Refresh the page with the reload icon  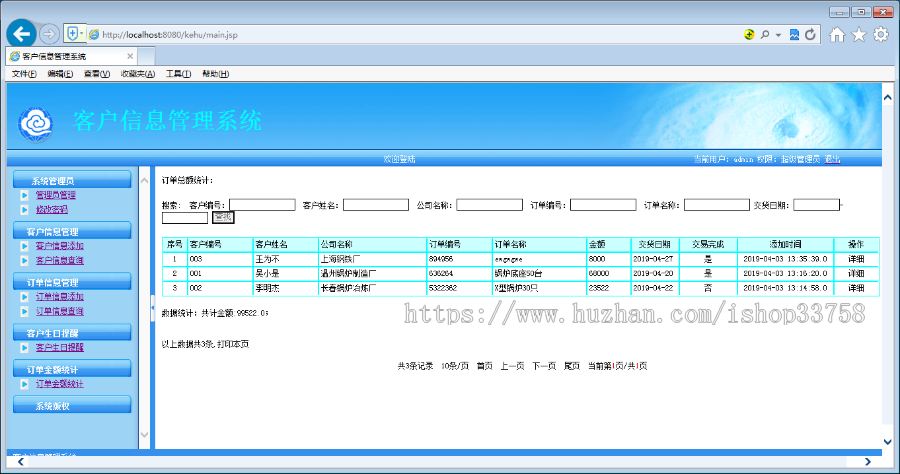810,34
